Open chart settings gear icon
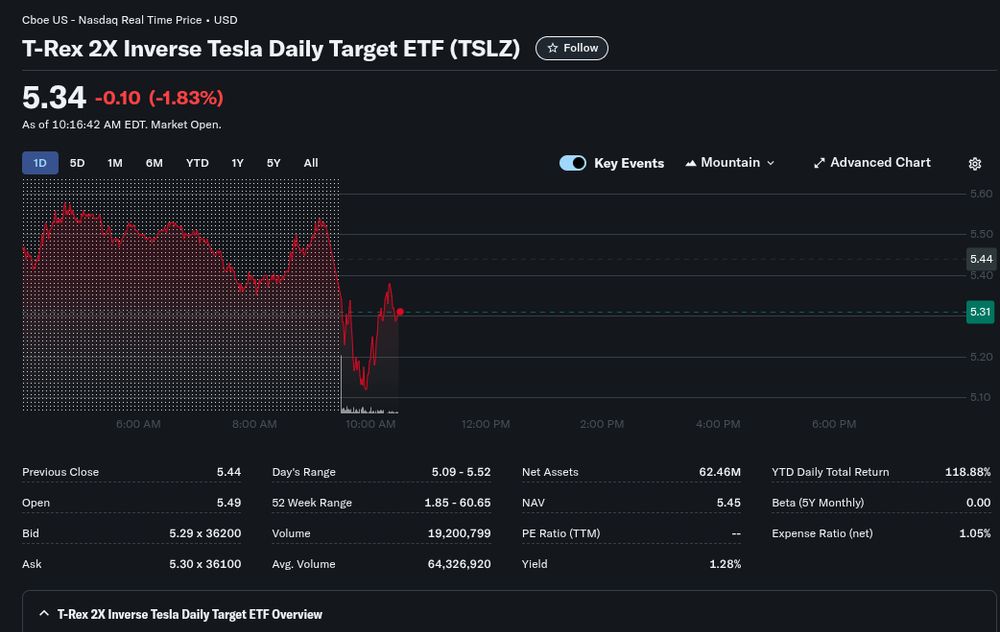1000x632 pixels. point(974,164)
